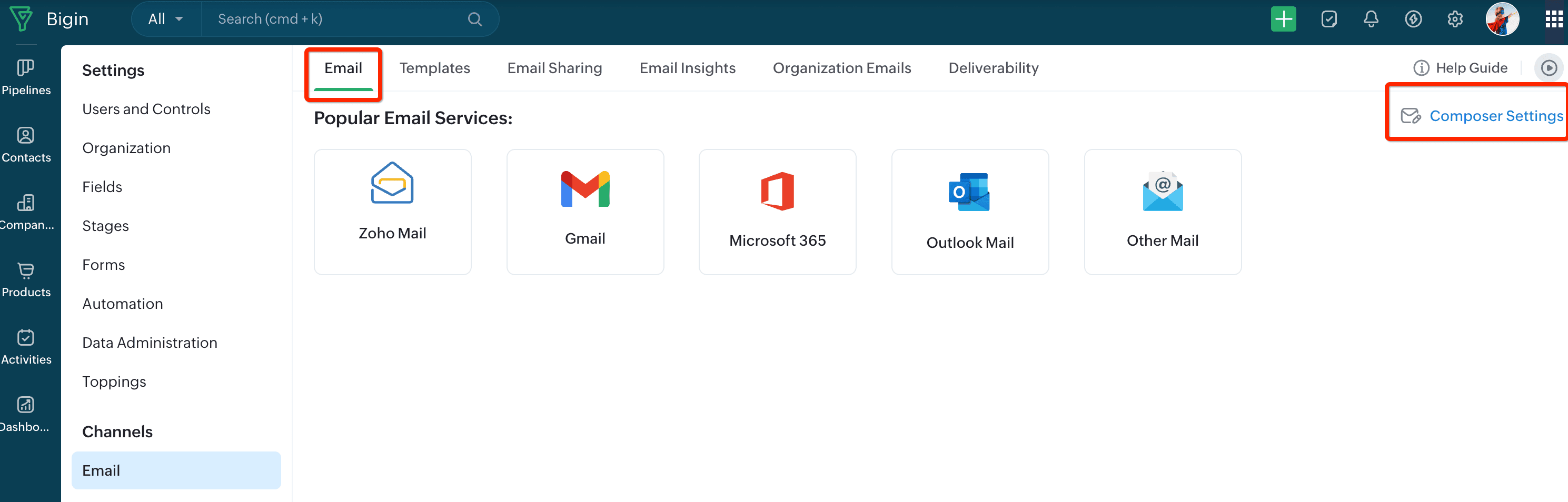
Task: Click the green plus quick-create button
Action: point(1283,19)
